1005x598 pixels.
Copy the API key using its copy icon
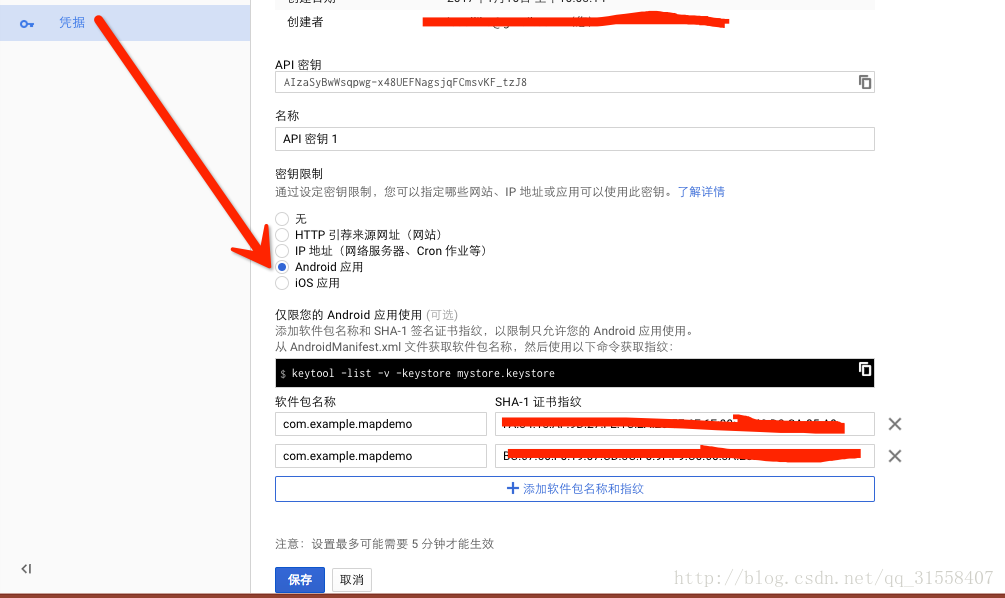pos(864,82)
